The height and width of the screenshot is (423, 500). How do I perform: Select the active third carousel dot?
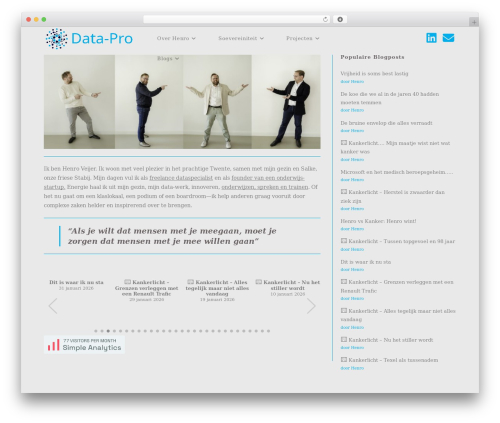pyautogui.click(x=108, y=331)
